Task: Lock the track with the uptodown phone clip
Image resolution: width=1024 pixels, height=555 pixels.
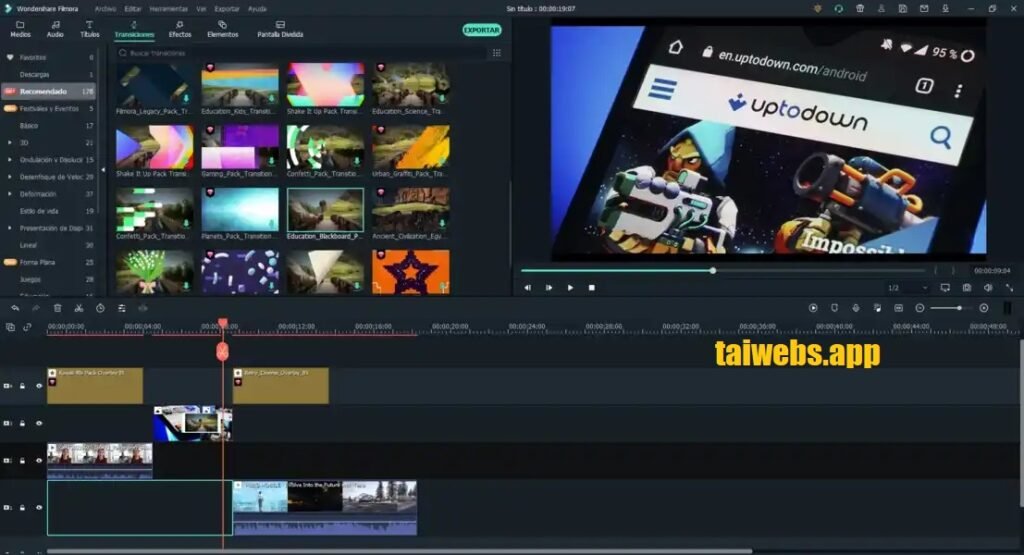Action: pyautogui.click(x=23, y=423)
